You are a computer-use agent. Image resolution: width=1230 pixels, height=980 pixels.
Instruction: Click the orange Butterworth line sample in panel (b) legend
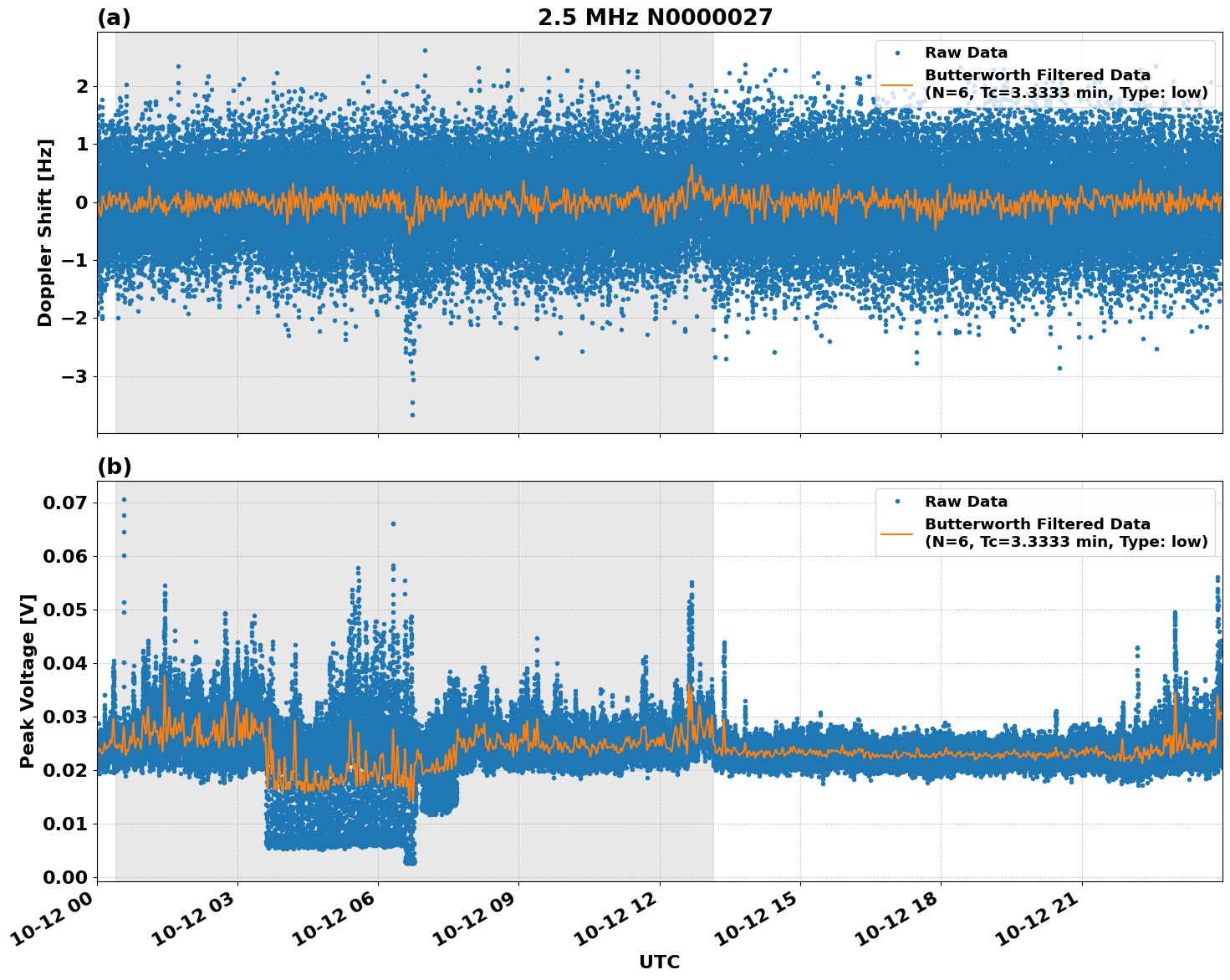[x=897, y=533]
